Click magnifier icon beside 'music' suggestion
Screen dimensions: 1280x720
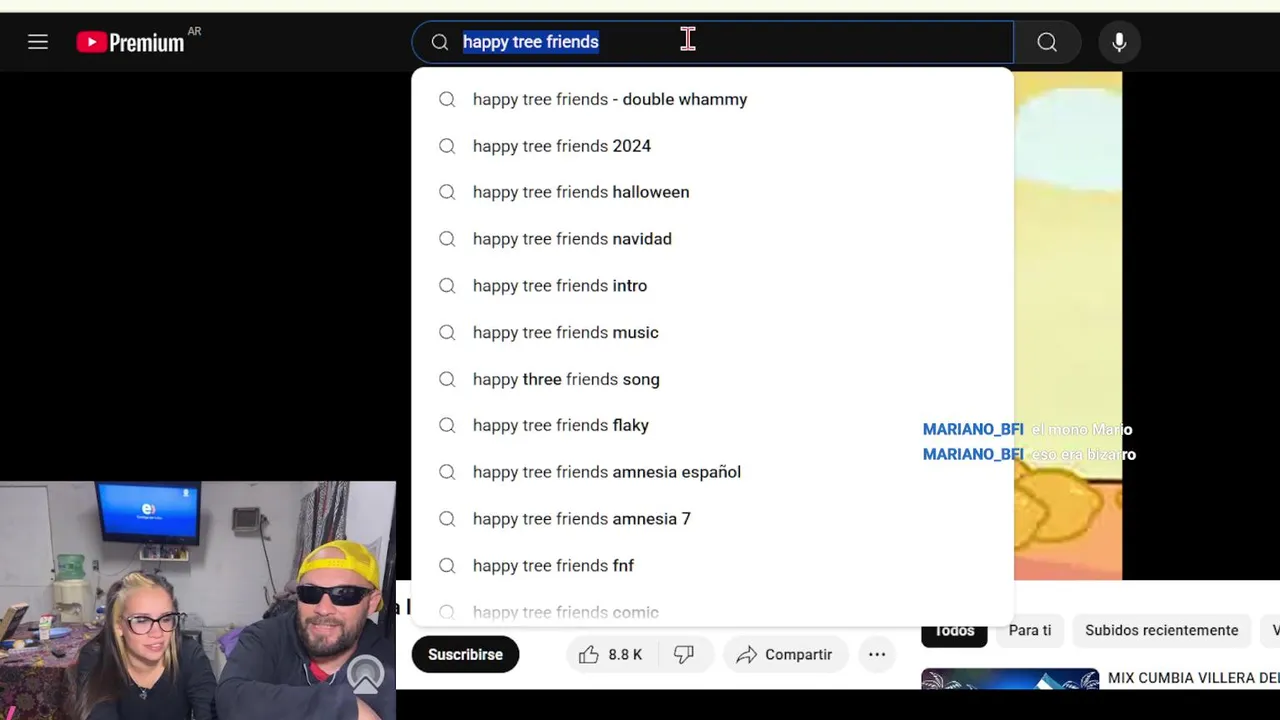click(x=447, y=332)
